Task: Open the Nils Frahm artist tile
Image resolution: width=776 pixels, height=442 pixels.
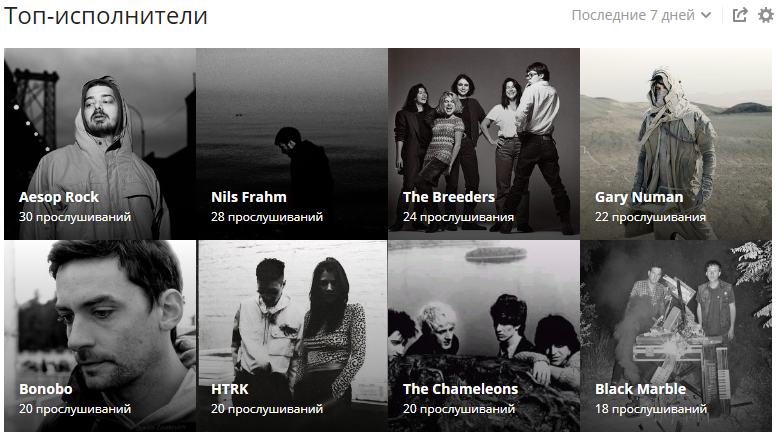Action: [x=292, y=144]
